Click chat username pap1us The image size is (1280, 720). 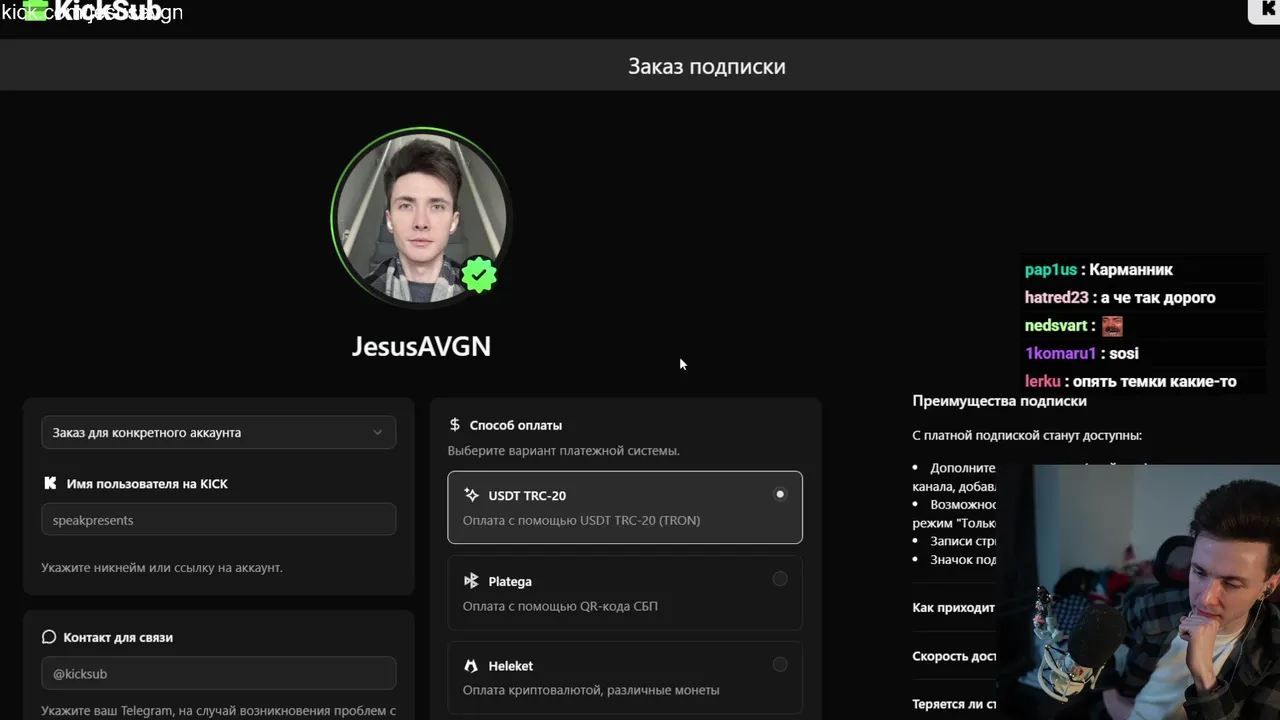(1050, 270)
